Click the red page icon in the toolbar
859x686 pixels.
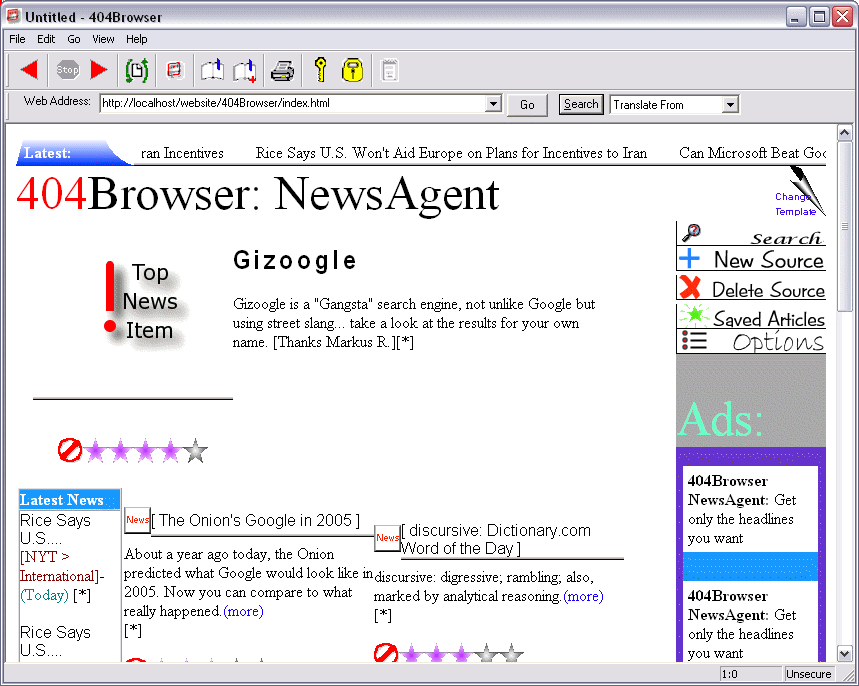(x=175, y=70)
